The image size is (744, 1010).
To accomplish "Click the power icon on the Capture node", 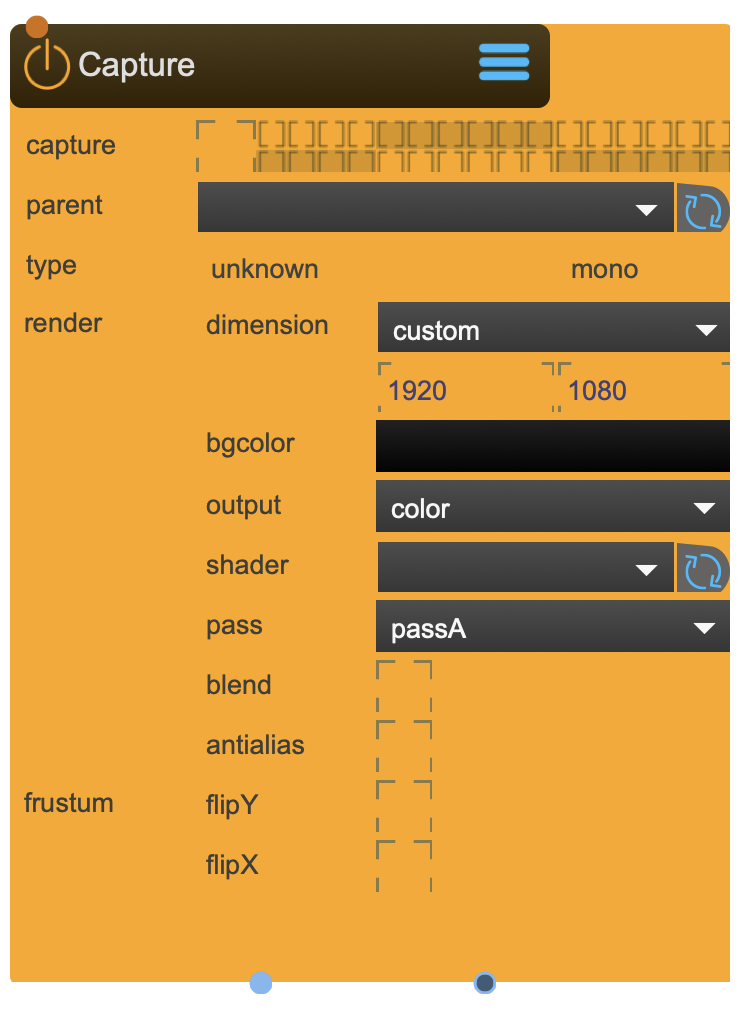I will click(x=48, y=63).
